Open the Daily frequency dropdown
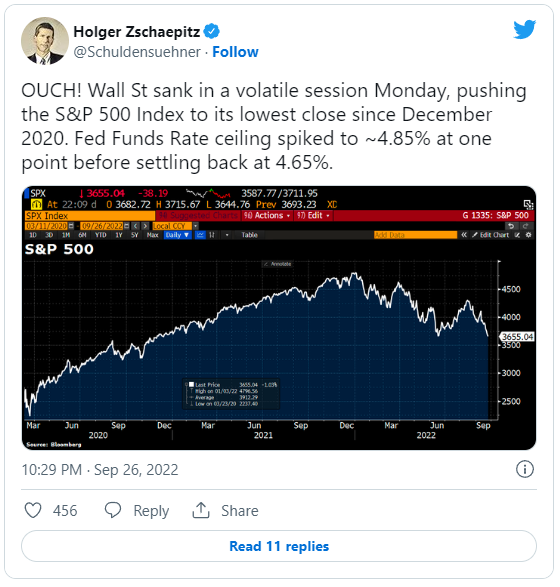The height and width of the screenshot is (587, 560). 177,235
